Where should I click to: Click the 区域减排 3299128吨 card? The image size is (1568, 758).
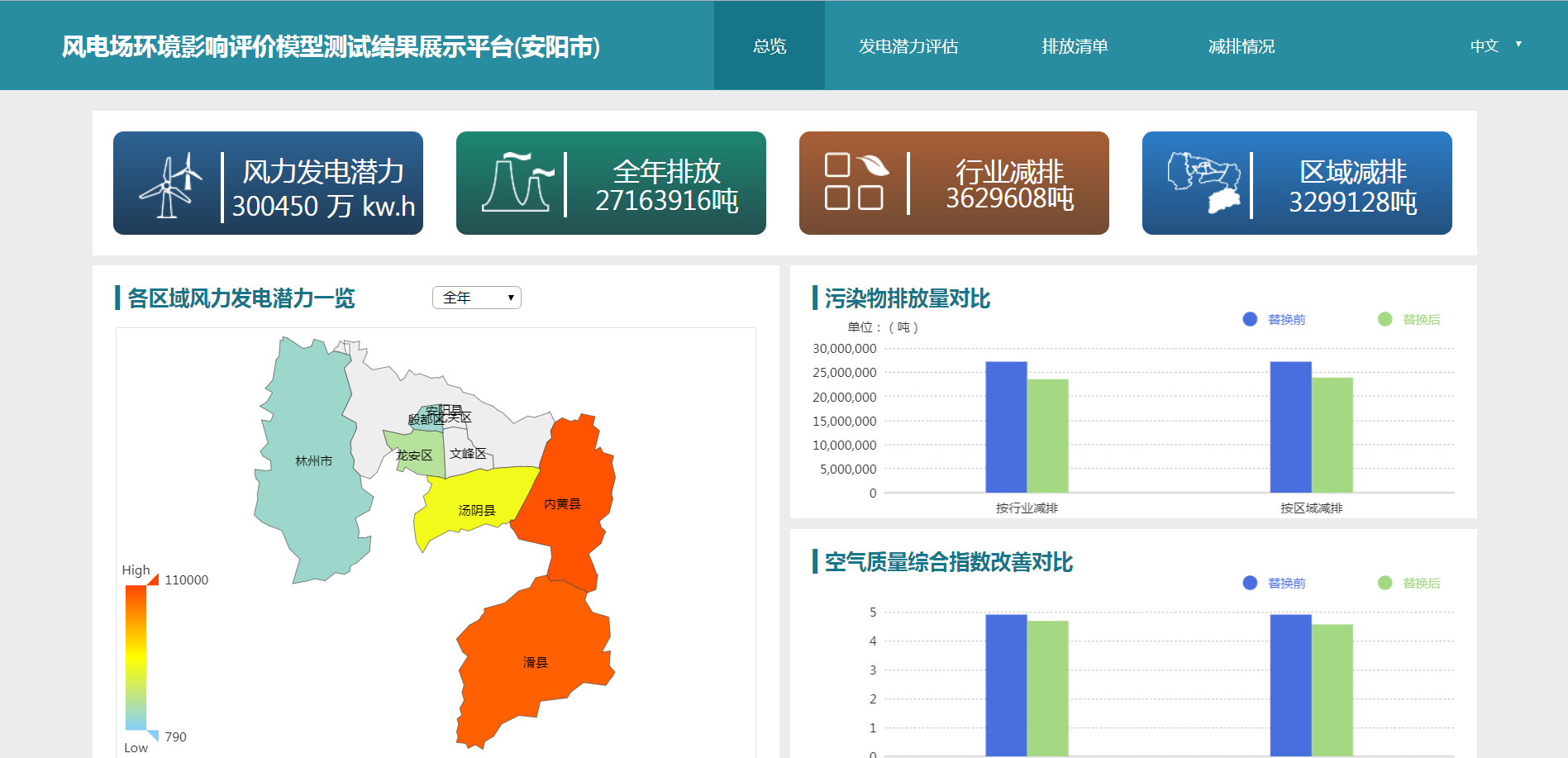pos(1297,183)
